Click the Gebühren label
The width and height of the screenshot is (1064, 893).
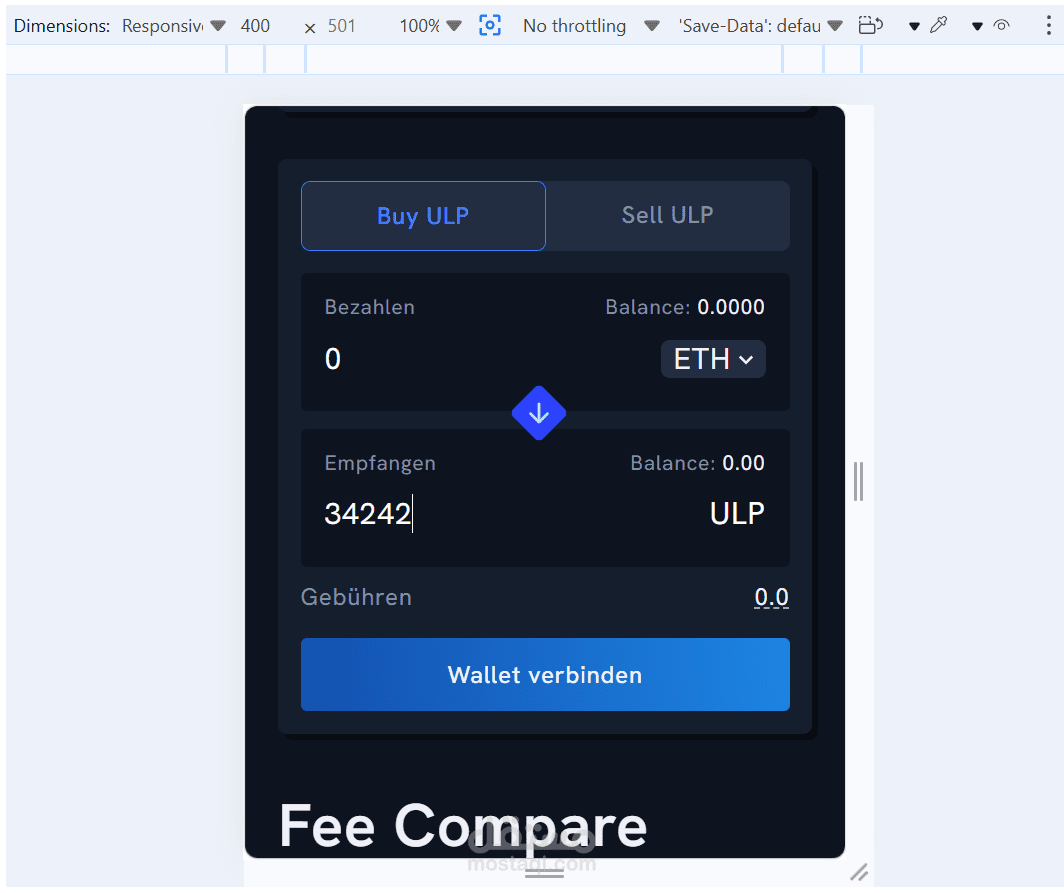click(x=356, y=597)
